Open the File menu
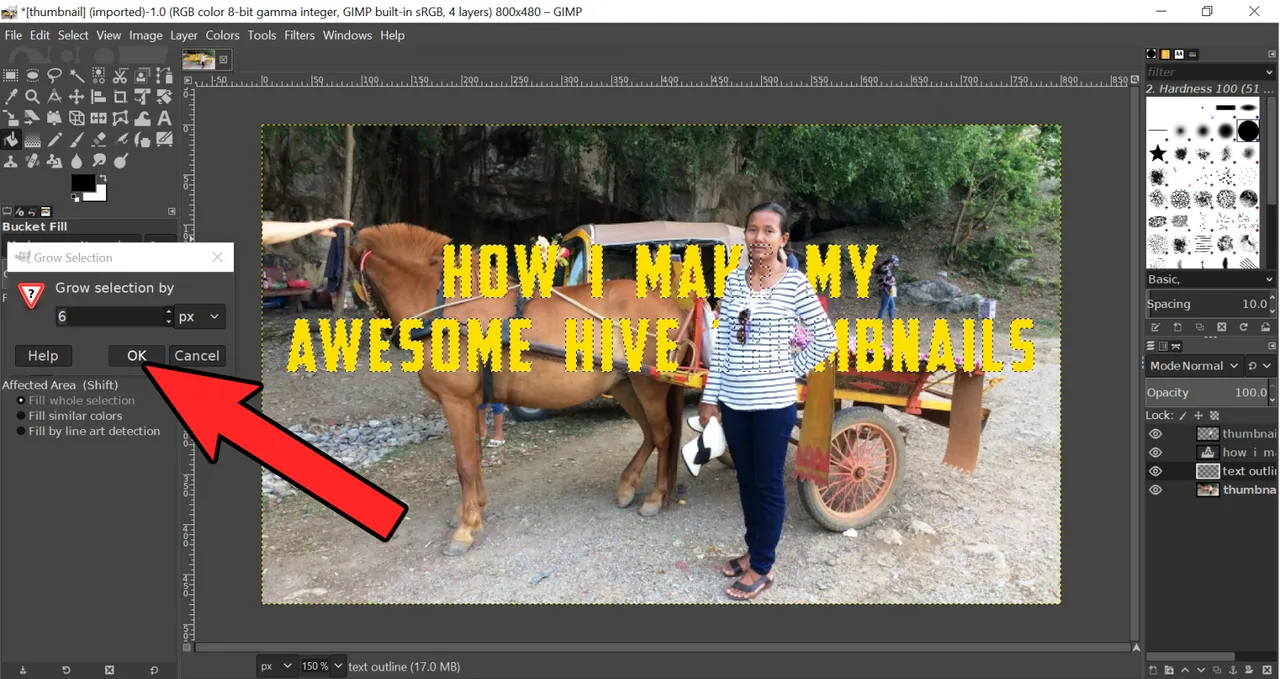This screenshot has height=679, width=1280. [13, 35]
